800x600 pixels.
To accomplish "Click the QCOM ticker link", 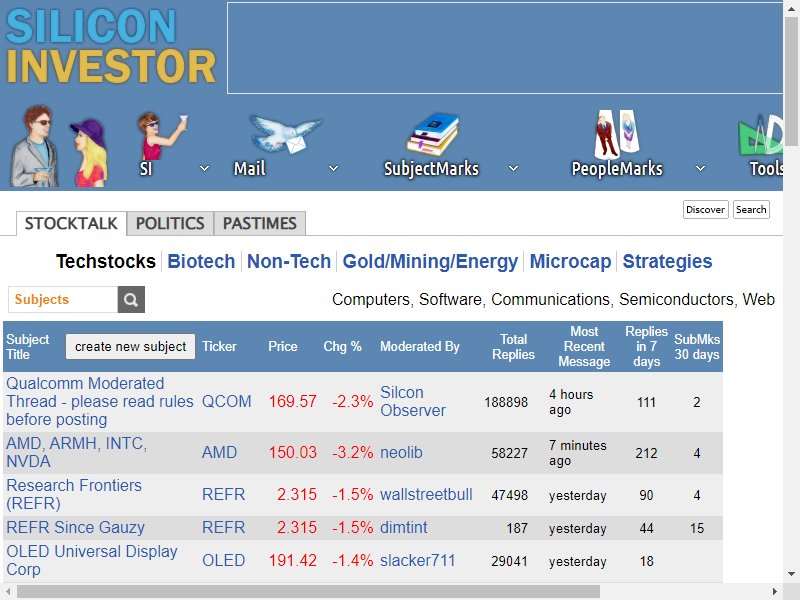I will [227, 402].
